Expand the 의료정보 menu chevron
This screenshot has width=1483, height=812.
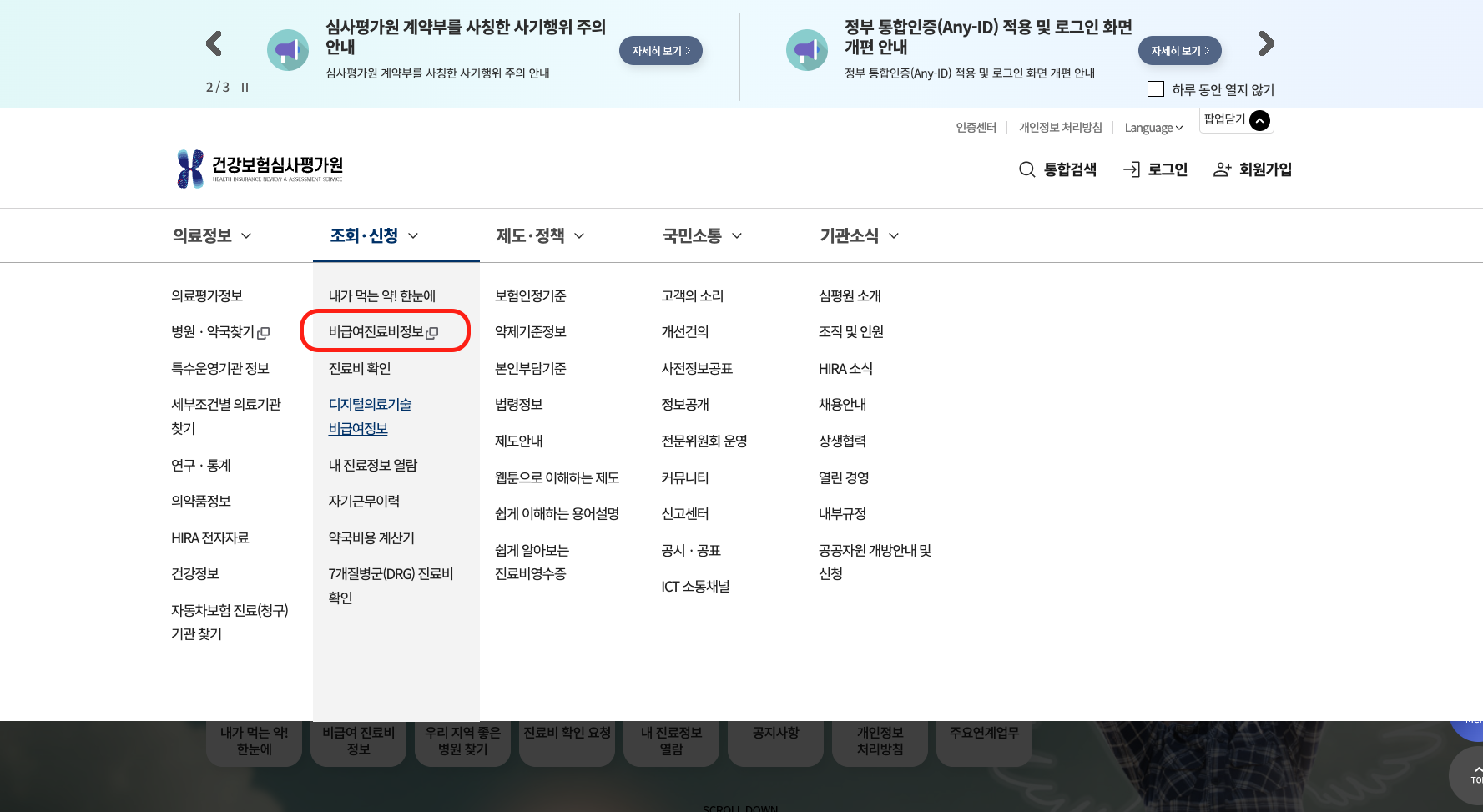[x=246, y=236]
